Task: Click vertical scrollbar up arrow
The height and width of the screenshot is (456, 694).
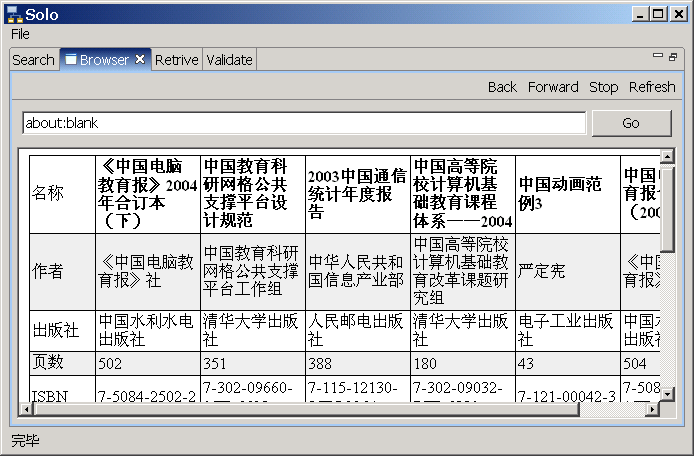Action: pyautogui.click(x=667, y=156)
